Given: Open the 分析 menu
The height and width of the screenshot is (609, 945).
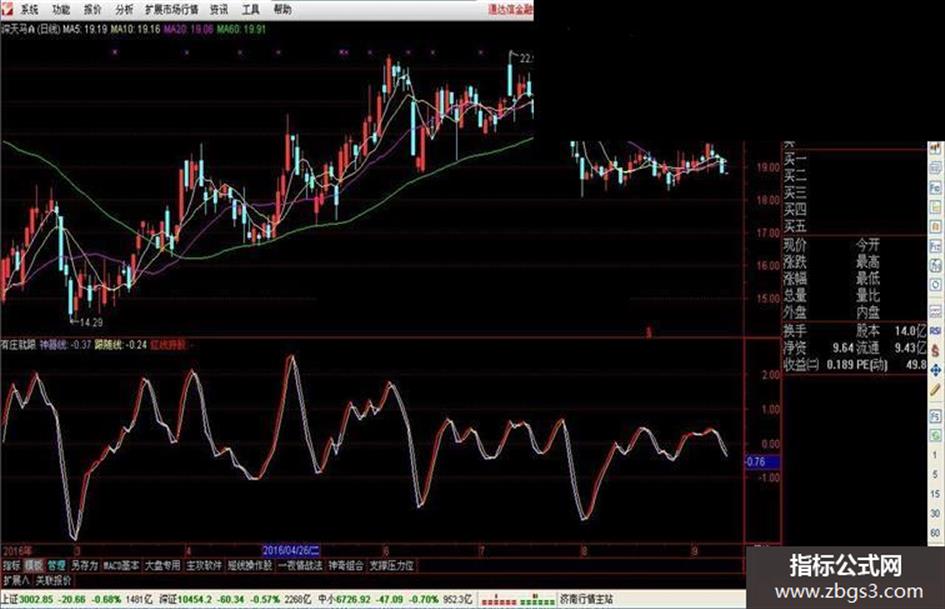Looking at the screenshot, I should 124,9.
